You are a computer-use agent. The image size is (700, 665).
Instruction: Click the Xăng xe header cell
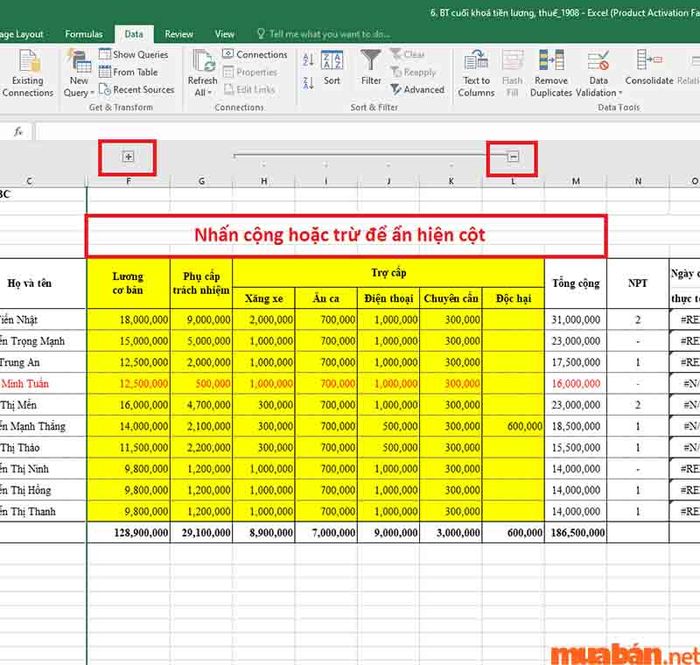pyautogui.click(x=264, y=298)
